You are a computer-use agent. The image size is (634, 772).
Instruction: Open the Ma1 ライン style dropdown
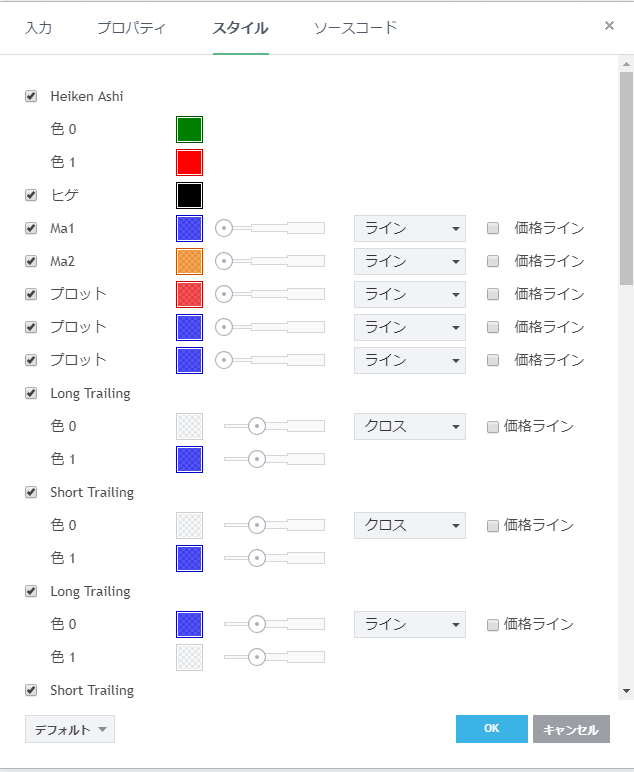point(409,228)
